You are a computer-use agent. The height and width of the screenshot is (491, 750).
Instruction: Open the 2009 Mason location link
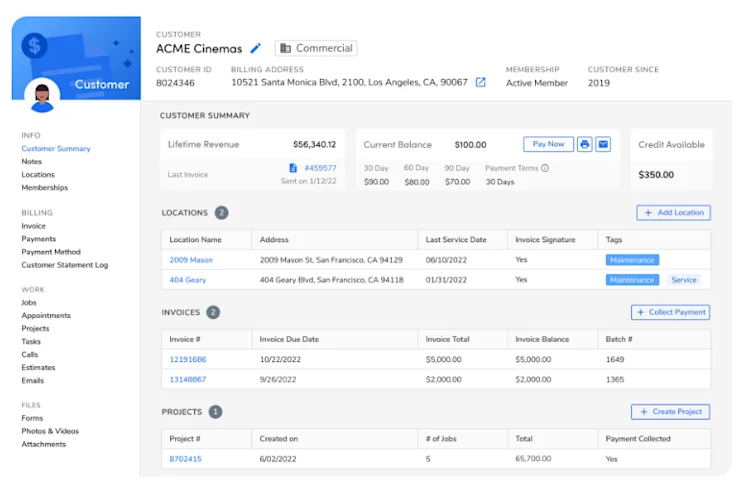tap(191, 260)
